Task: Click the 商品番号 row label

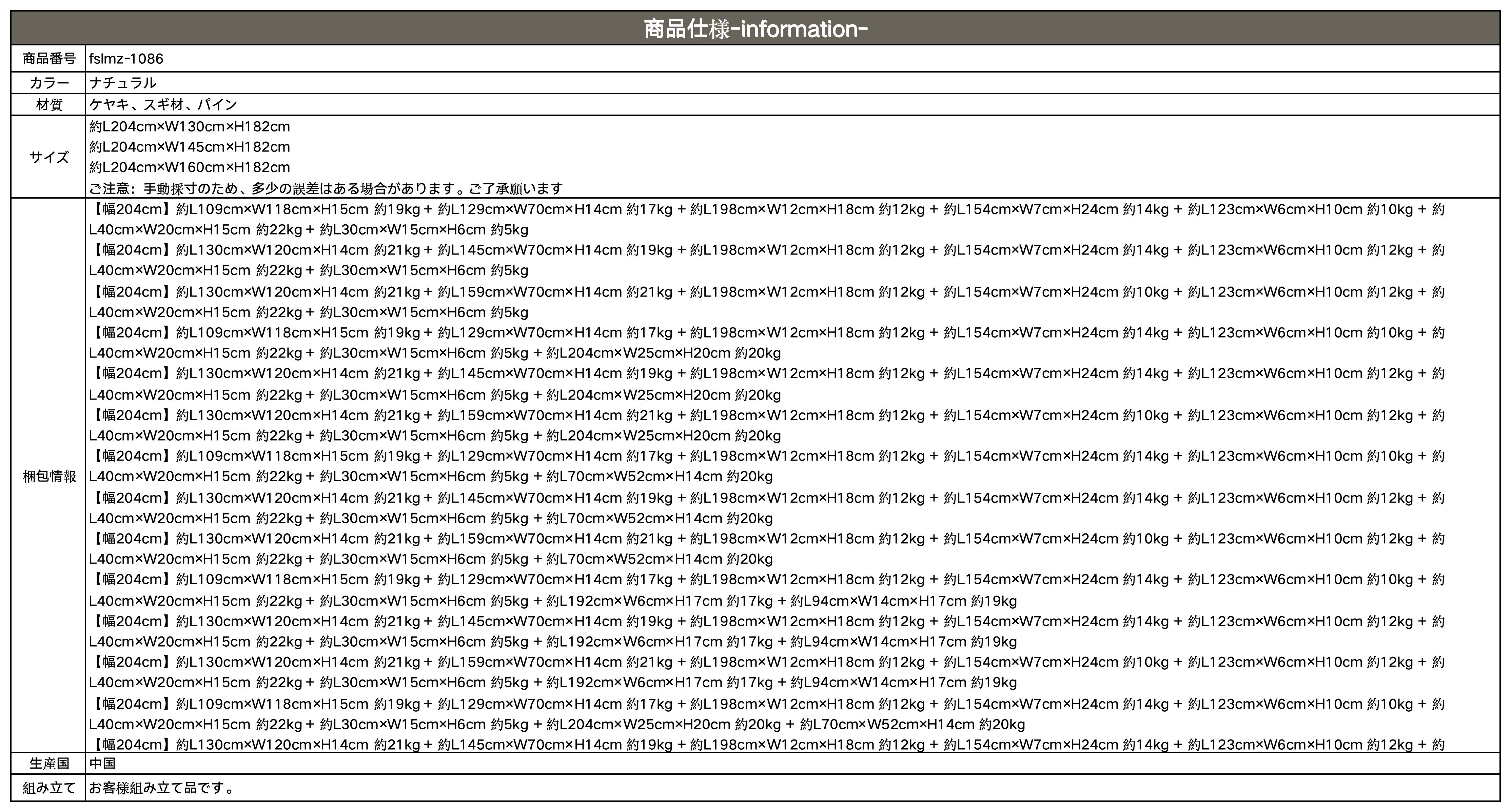Action: click(x=49, y=59)
